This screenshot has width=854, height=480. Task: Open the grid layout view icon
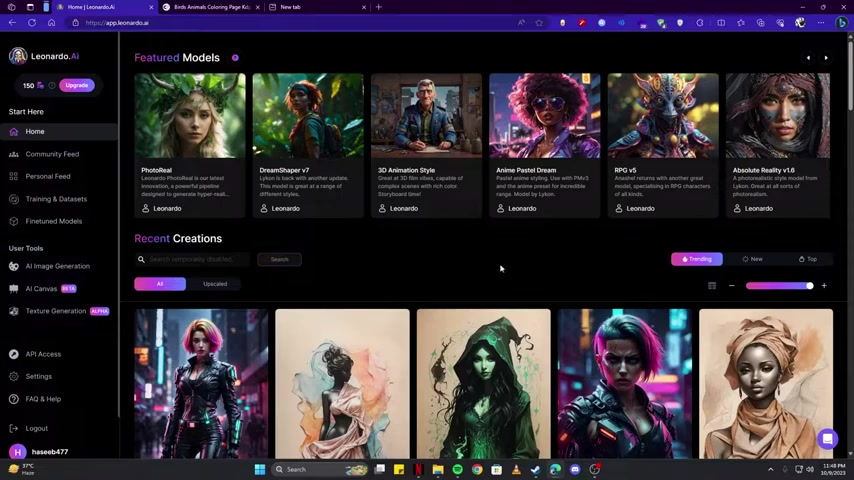tap(712, 285)
